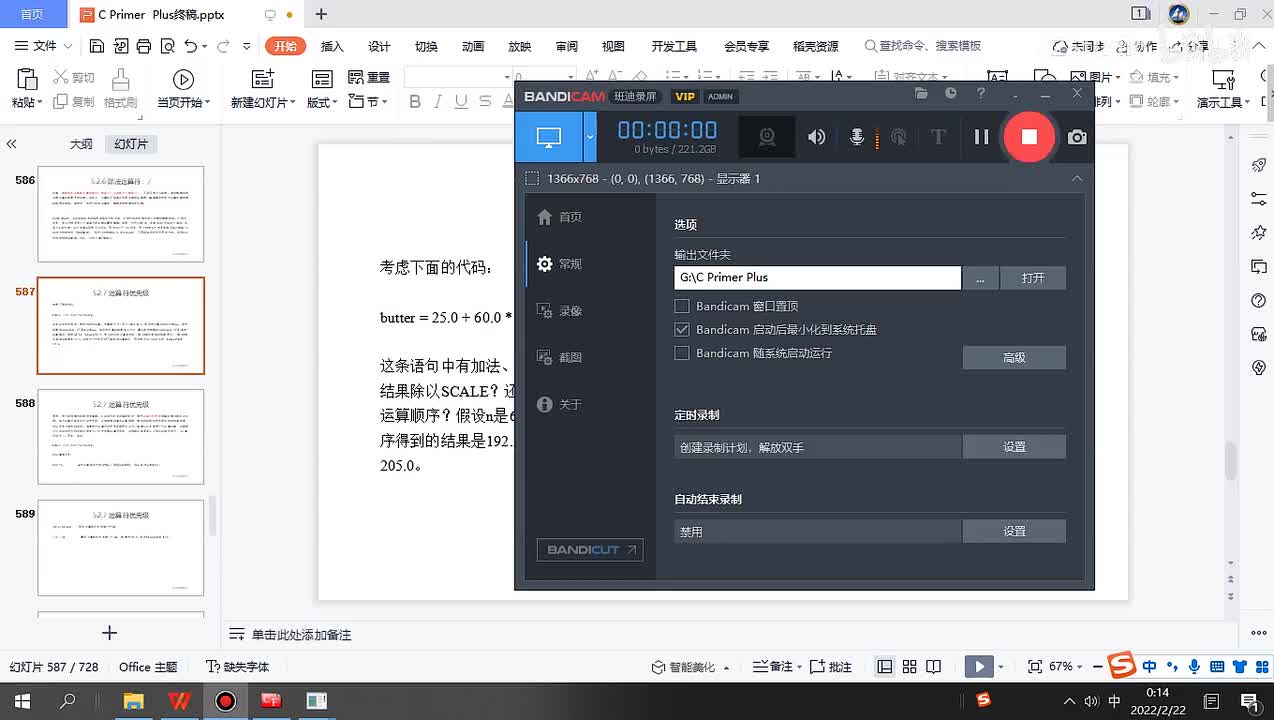Click the save icon in WPS quick toolbar
This screenshot has width=1274, height=720.
[97, 46]
